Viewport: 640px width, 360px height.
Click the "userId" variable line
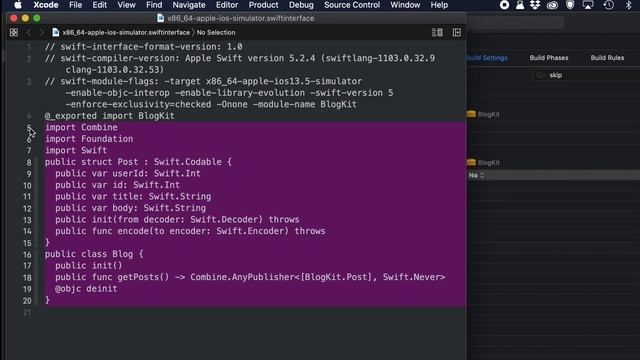[128, 173]
